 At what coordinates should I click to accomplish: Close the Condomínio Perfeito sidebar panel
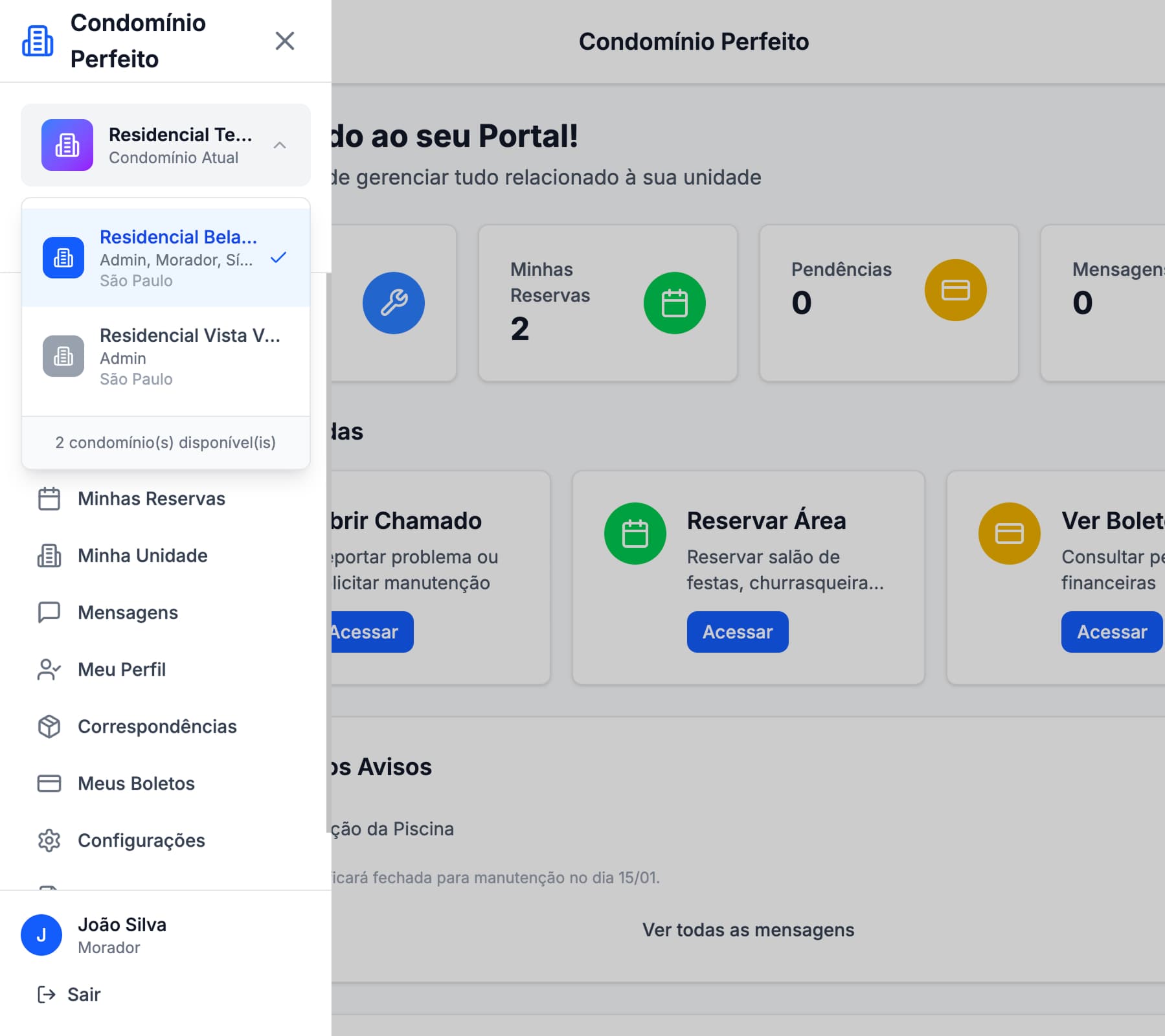click(x=285, y=41)
